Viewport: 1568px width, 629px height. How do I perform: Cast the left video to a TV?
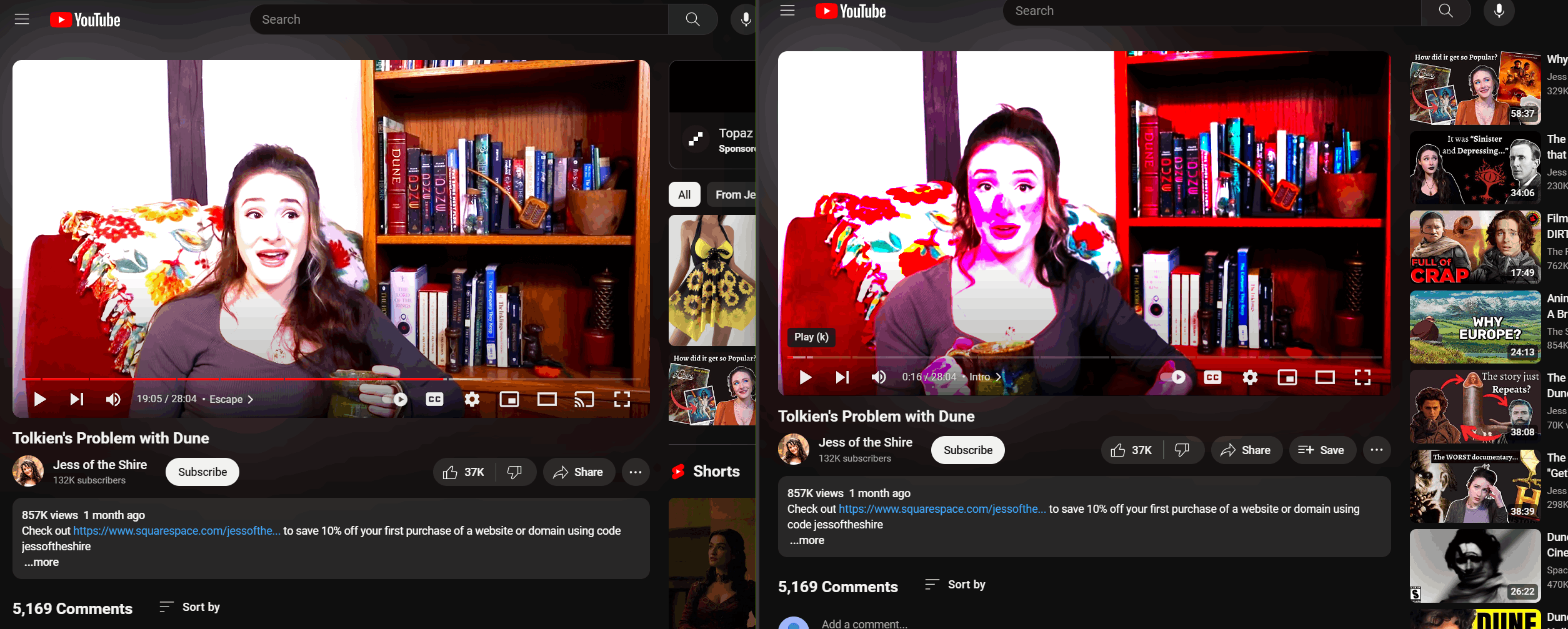pyautogui.click(x=584, y=399)
